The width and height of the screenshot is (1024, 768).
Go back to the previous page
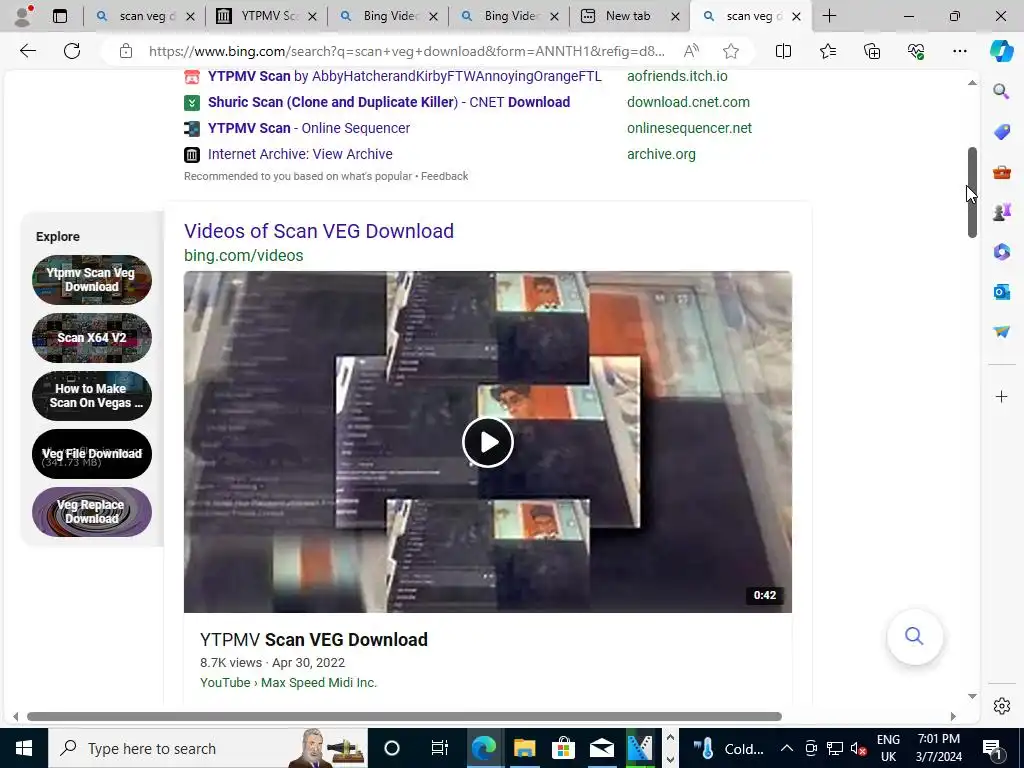[x=27, y=51]
